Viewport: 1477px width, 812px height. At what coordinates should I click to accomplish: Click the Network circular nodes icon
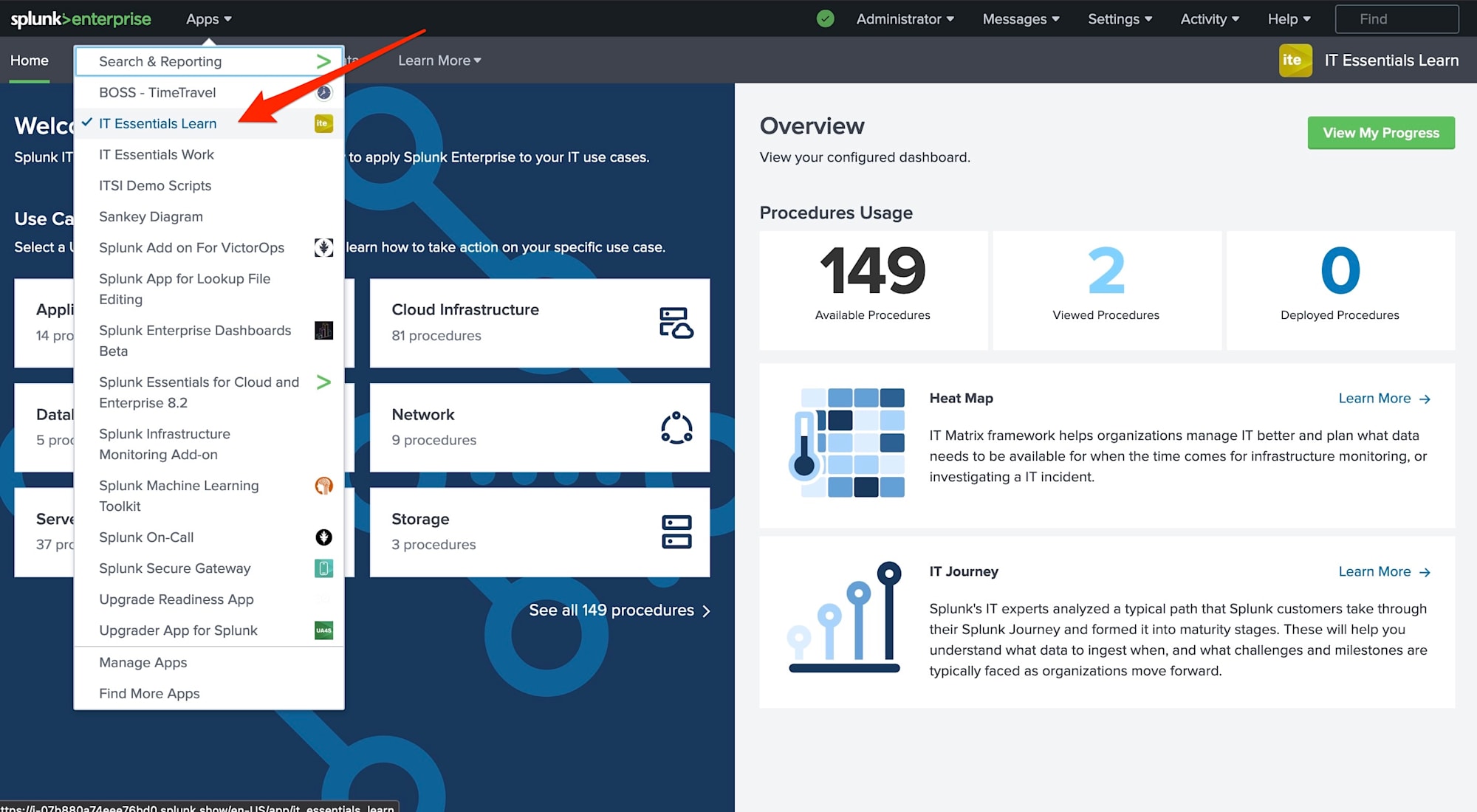pos(676,427)
